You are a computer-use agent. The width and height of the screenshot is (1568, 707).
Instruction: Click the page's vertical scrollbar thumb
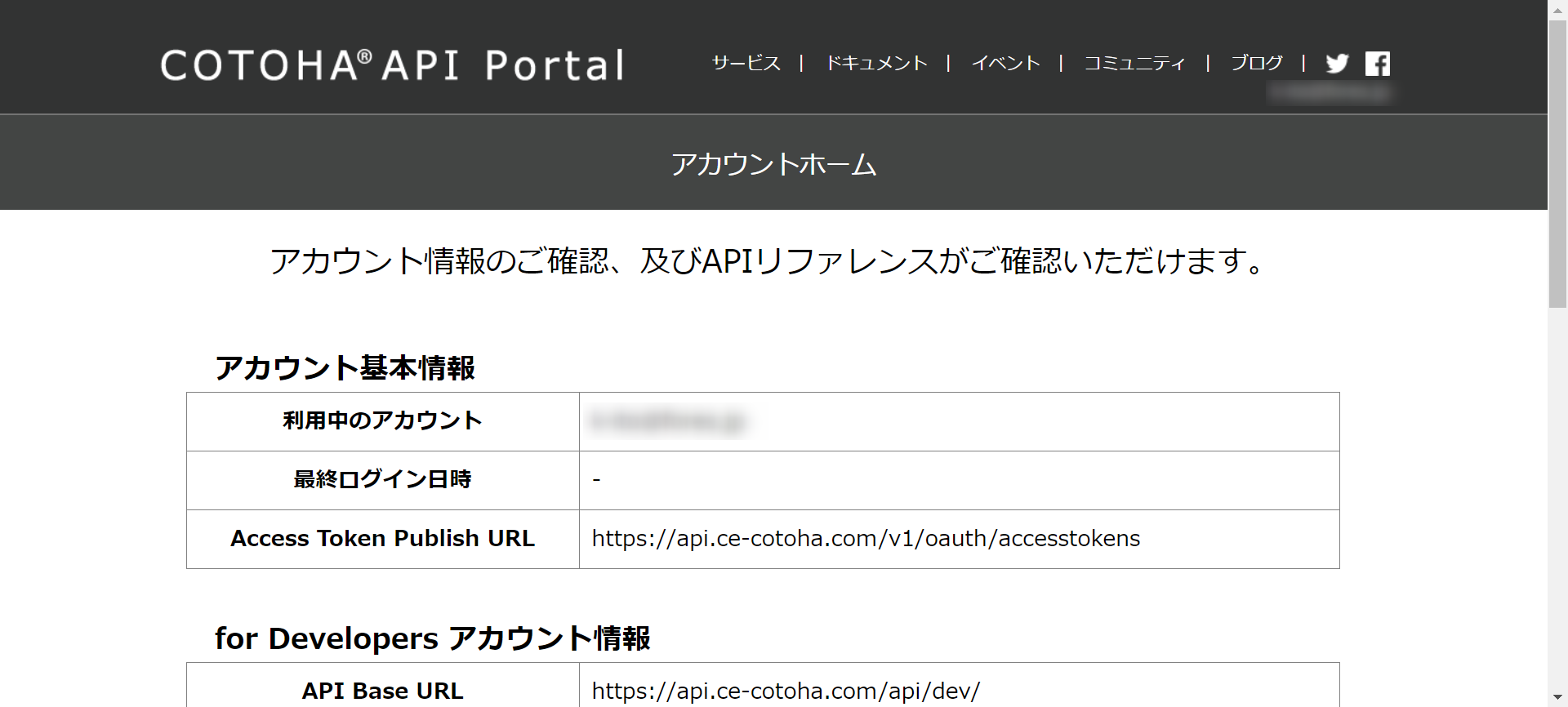tap(1558, 163)
